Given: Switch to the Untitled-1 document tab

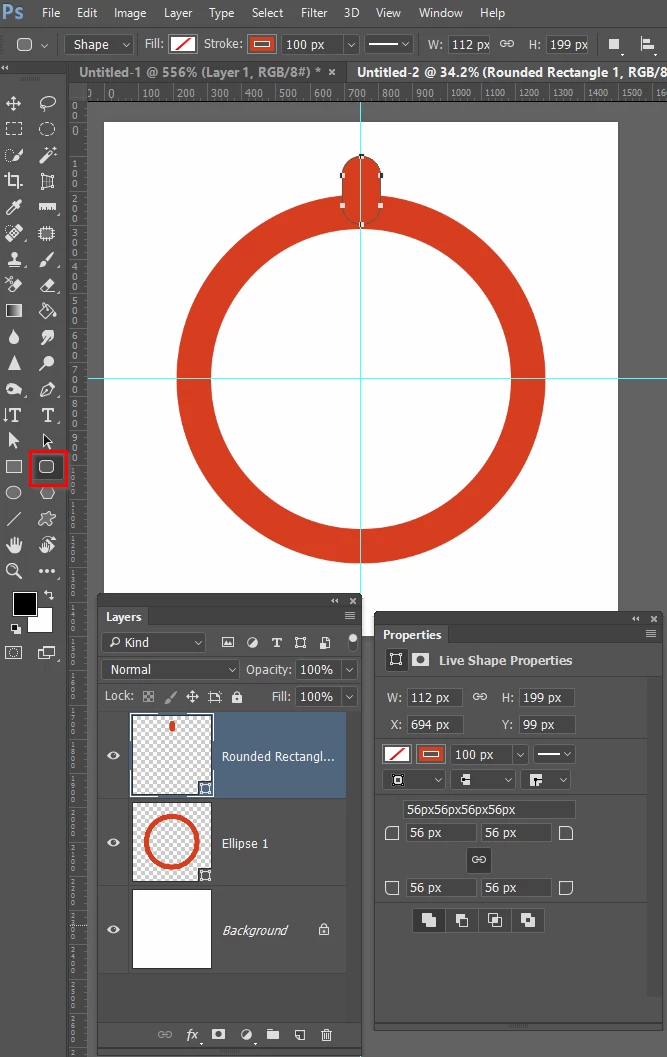Looking at the screenshot, I should click(x=200, y=72).
